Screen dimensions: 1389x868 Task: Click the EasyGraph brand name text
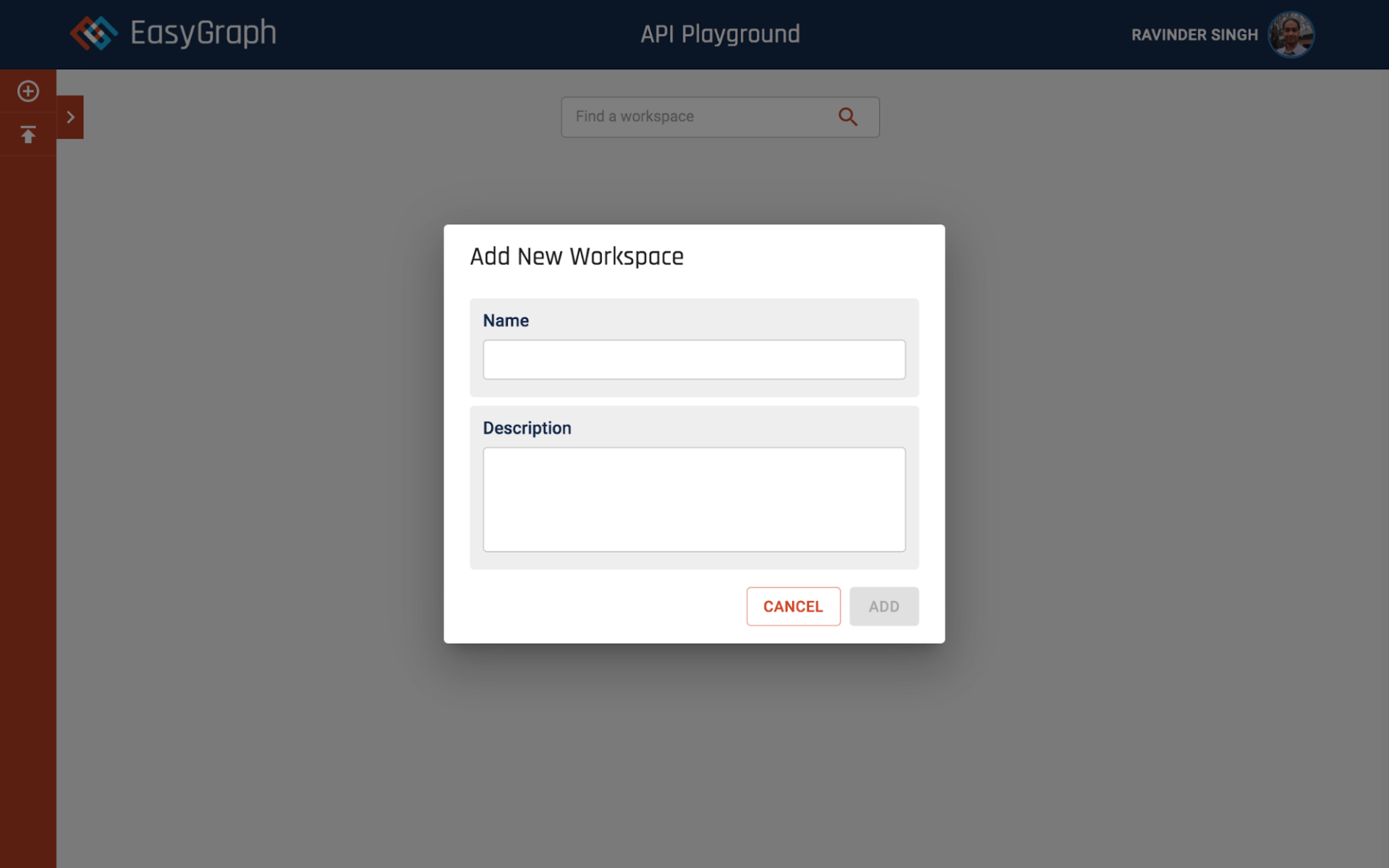click(x=203, y=33)
